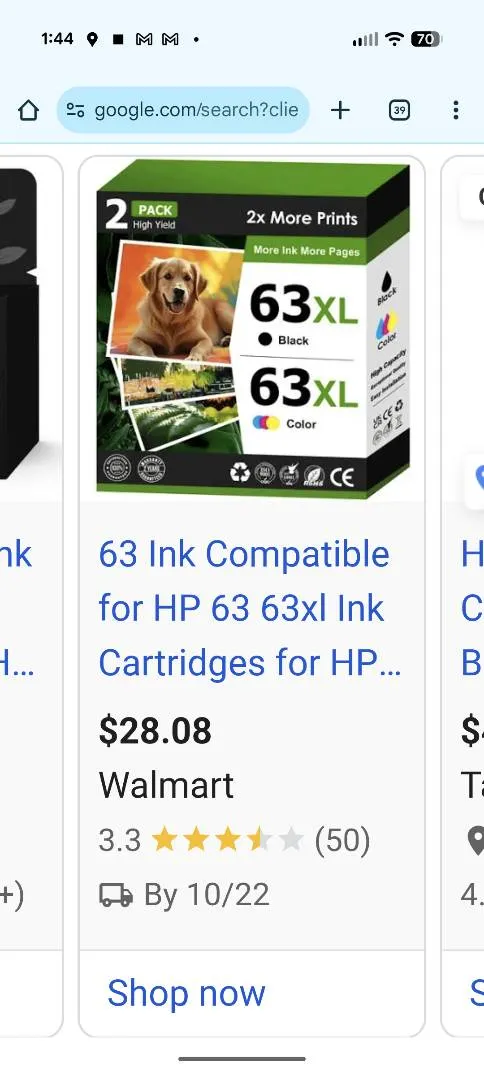
Task: Open Chrome three-dot overflow menu
Action: coord(456,110)
